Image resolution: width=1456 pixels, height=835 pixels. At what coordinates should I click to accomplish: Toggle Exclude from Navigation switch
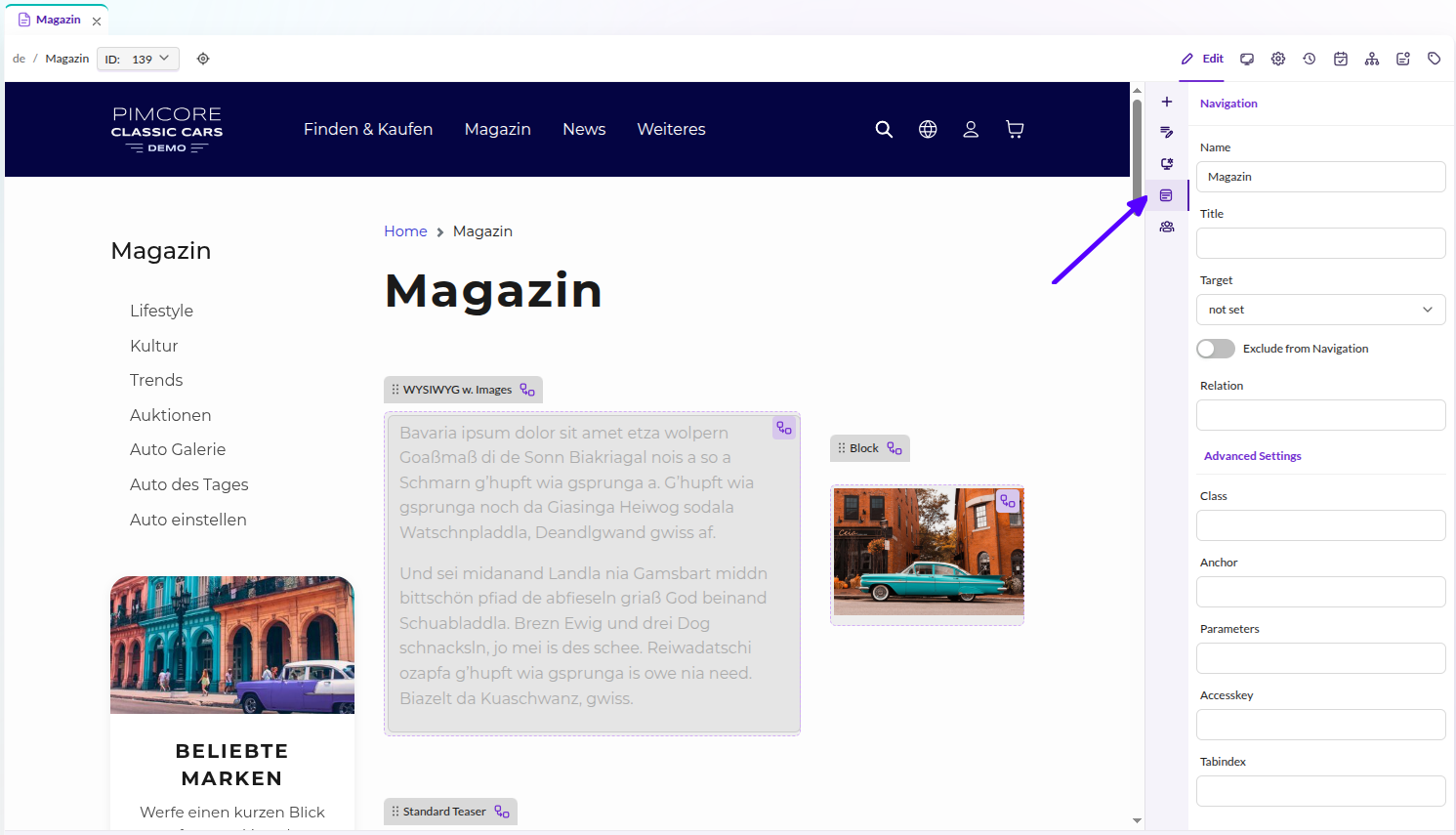point(1216,349)
